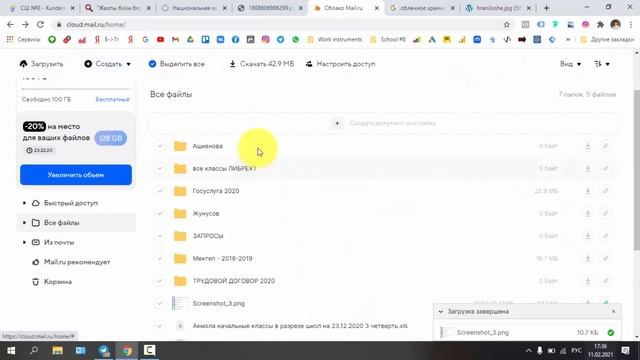The image size is (640, 360).
Task: Expand the Быстрый доступ tree arrow
Action: [24, 203]
